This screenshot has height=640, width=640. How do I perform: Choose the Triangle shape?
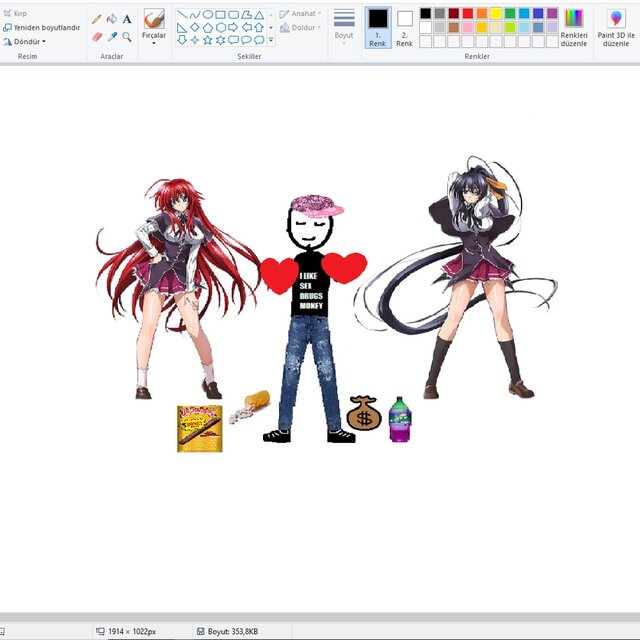click(259, 15)
